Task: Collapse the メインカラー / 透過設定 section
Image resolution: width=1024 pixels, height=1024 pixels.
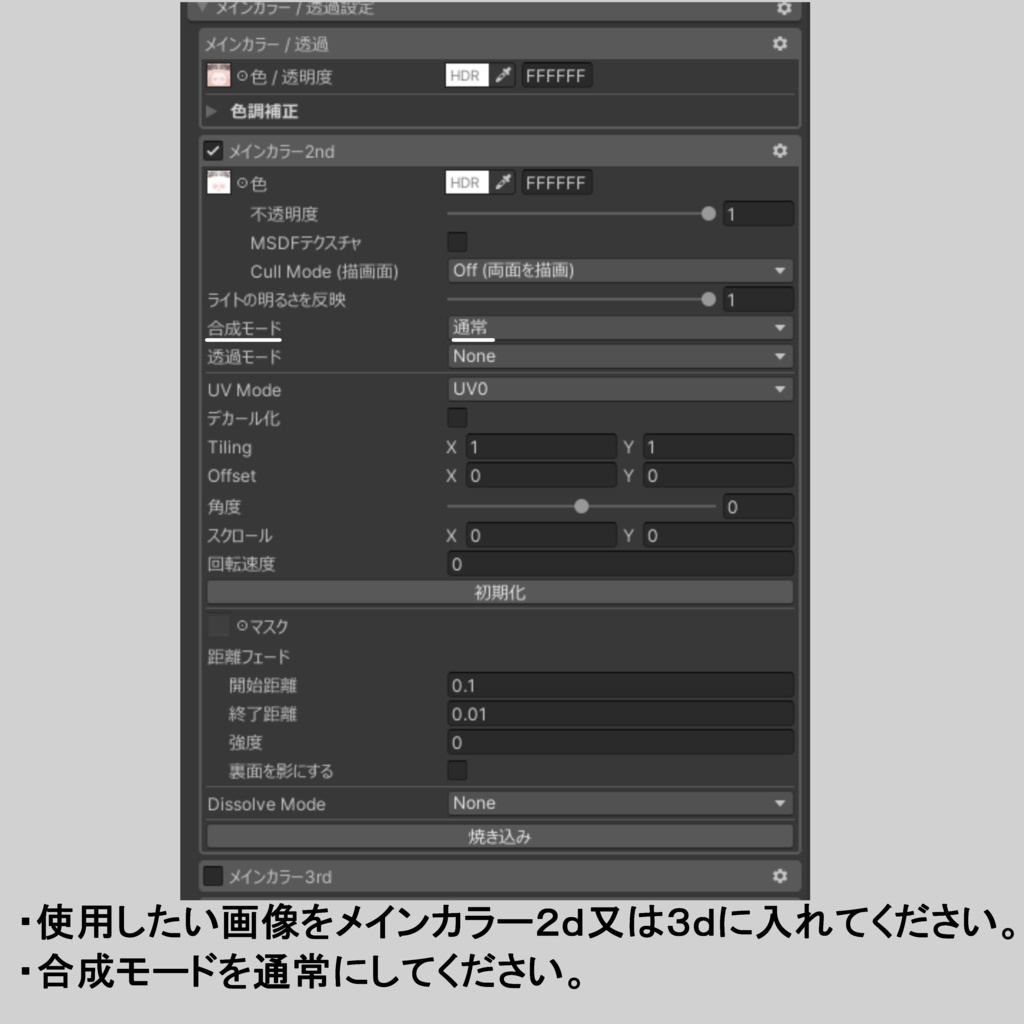Action: click(x=202, y=7)
